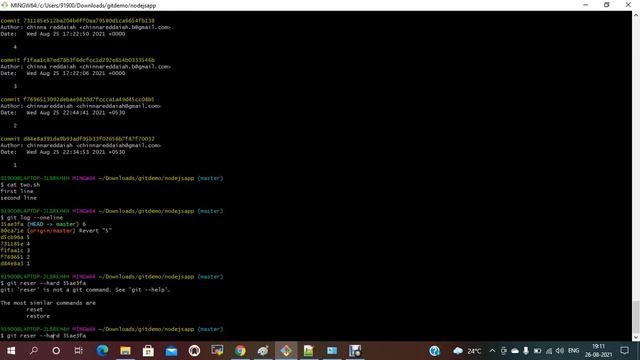Screen dimensions: 640x360
Task: Open the volume speaker tray icon
Action: [x=560, y=351]
